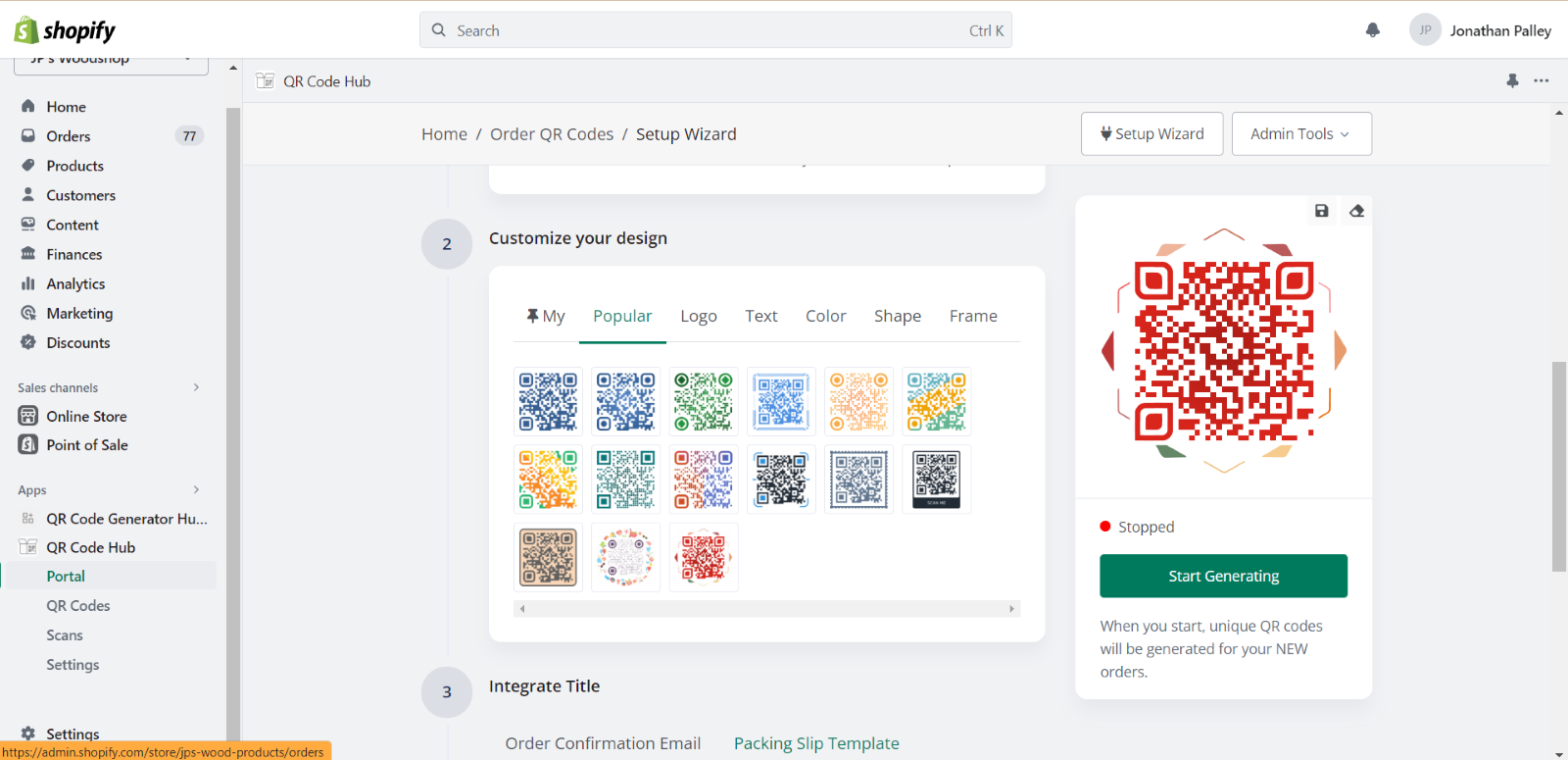The width and height of the screenshot is (1568, 760).
Task: Select the first blue QR design thumbnail
Action: [548, 401]
